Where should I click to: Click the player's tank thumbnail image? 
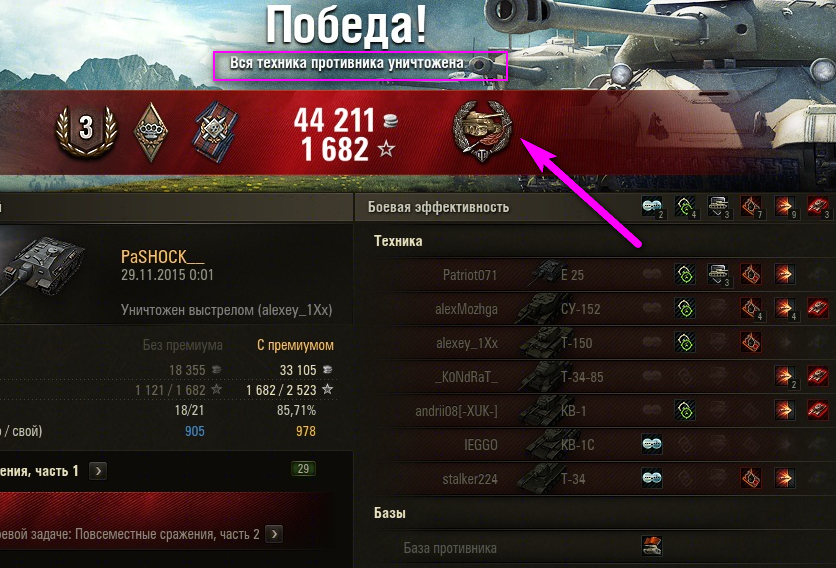(x=43, y=266)
